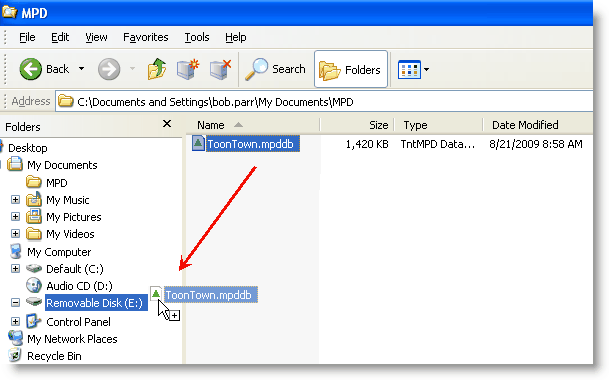Select My Network Places in tree
Viewport: 609px width, 380px height.
pos(72,339)
